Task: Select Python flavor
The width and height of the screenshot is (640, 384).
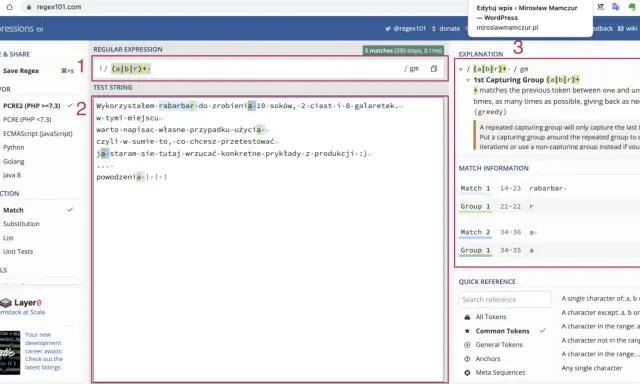Action: (x=13, y=147)
